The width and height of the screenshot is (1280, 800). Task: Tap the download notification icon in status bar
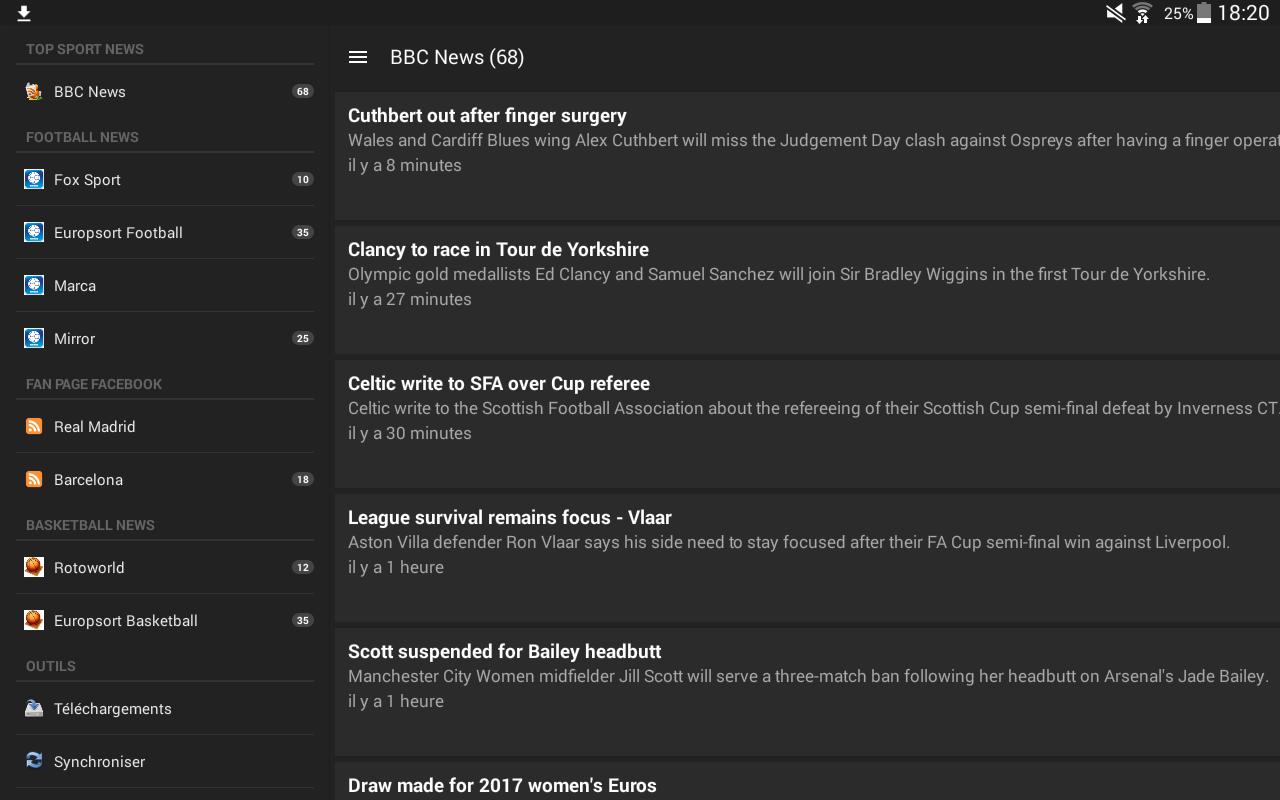24,13
